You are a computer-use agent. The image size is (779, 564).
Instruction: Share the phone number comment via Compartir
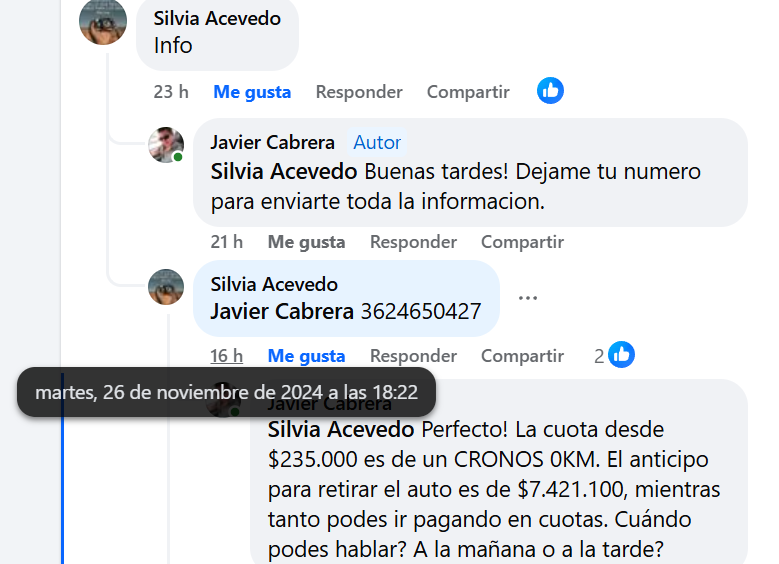pyautogui.click(x=522, y=356)
